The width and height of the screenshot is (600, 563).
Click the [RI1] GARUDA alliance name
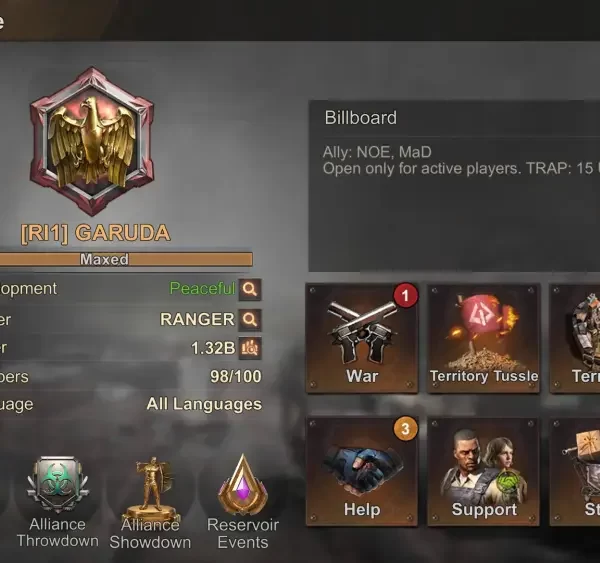click(95, 233)
